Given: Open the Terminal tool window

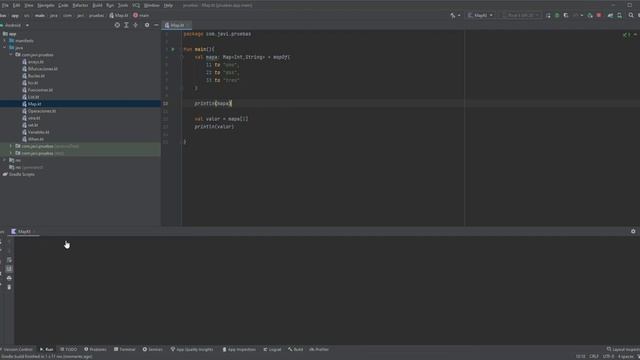Looking at the screenshot, I should [x=124, y=349].
